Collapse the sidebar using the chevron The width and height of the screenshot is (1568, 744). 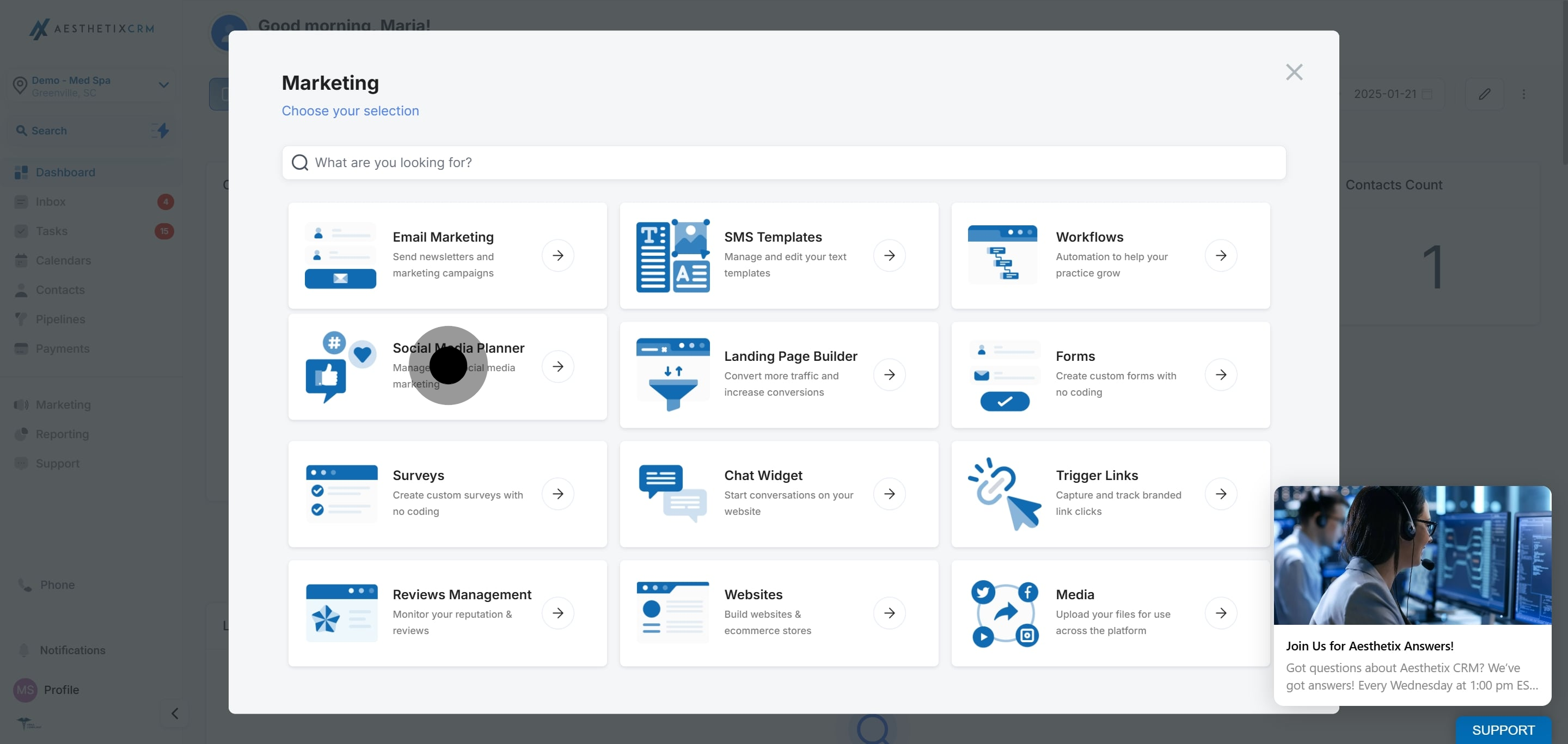[x=174, y=713]
